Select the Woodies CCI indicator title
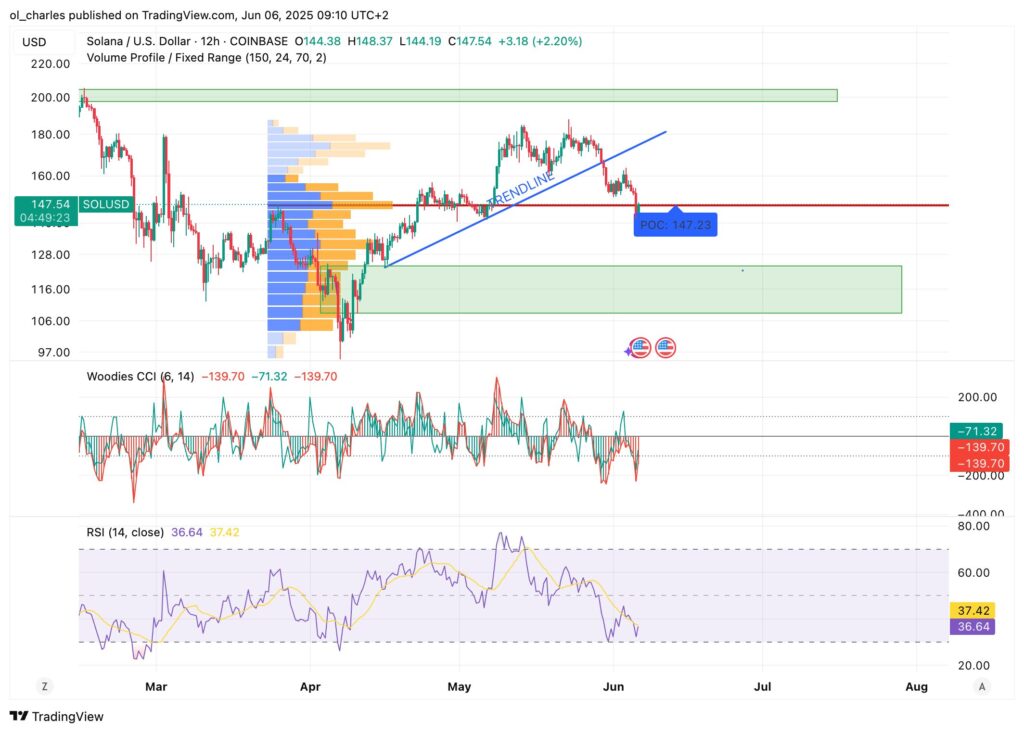 pos(140,376)
